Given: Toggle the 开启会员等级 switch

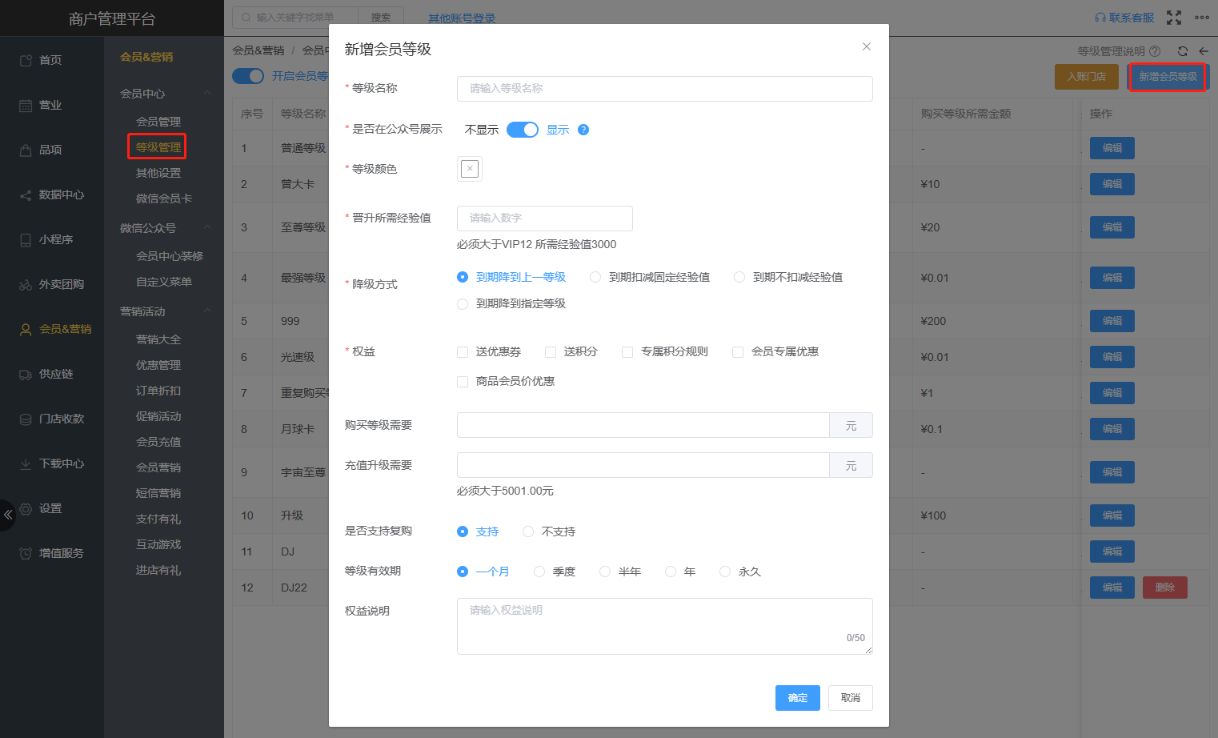Looking at the screenshot, I should (248, 76).
